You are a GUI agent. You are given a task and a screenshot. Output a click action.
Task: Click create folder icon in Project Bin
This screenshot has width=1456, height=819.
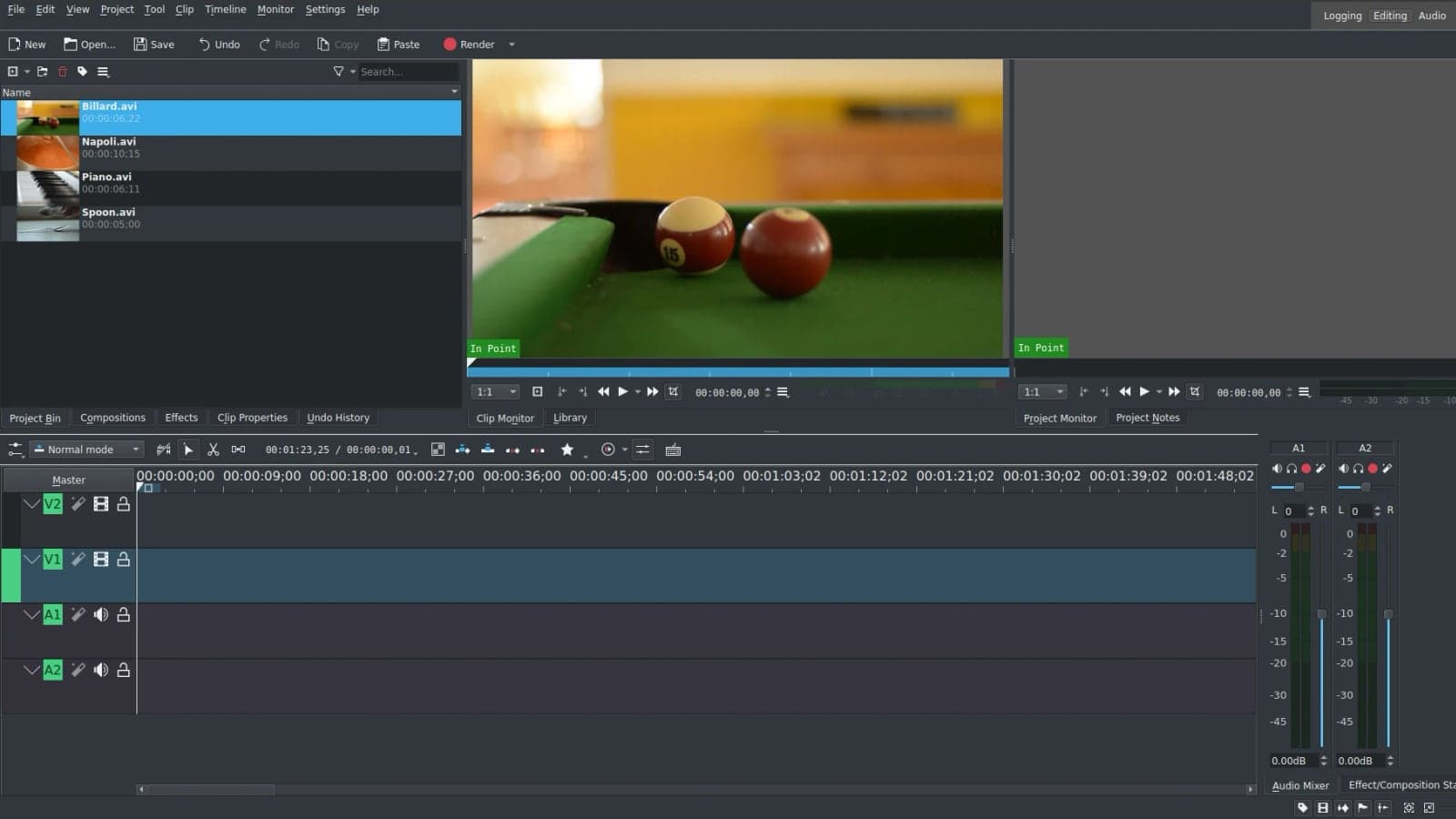coord(43,71)
